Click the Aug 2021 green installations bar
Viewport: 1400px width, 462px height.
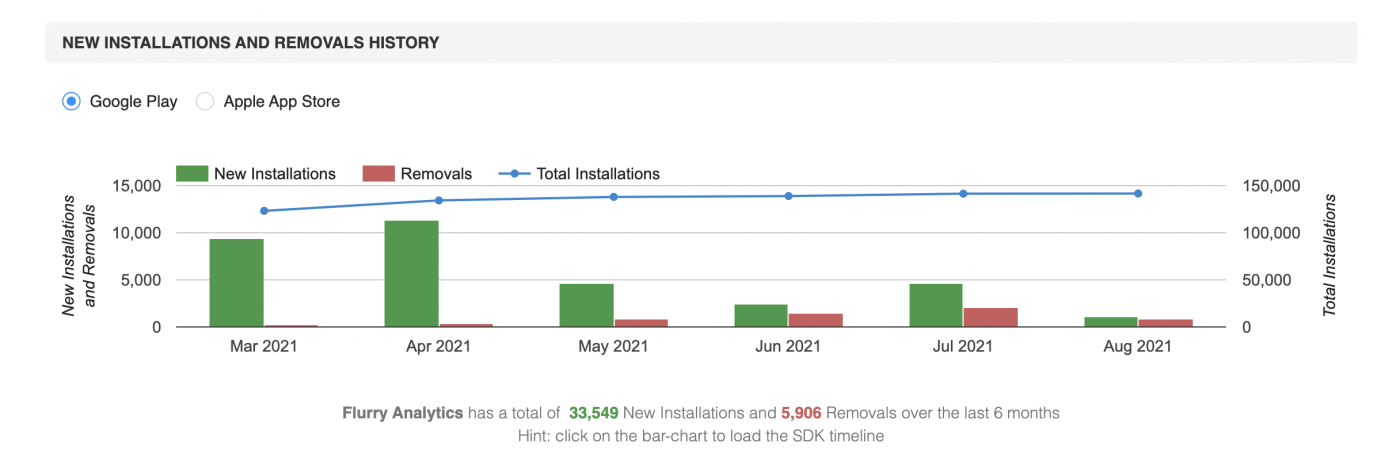[x=1111, y=322]
